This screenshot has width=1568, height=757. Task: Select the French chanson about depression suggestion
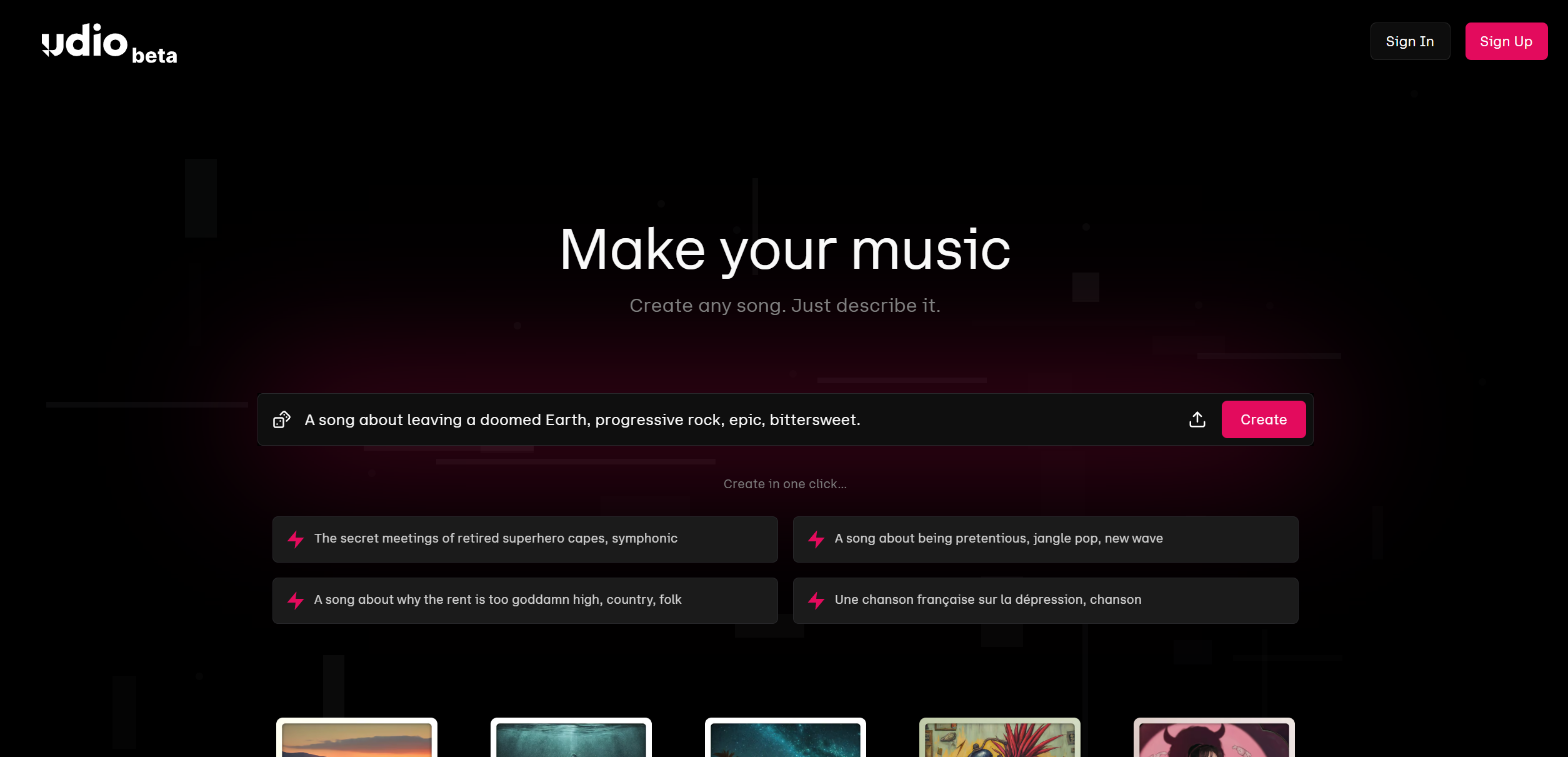[1046, 600]
